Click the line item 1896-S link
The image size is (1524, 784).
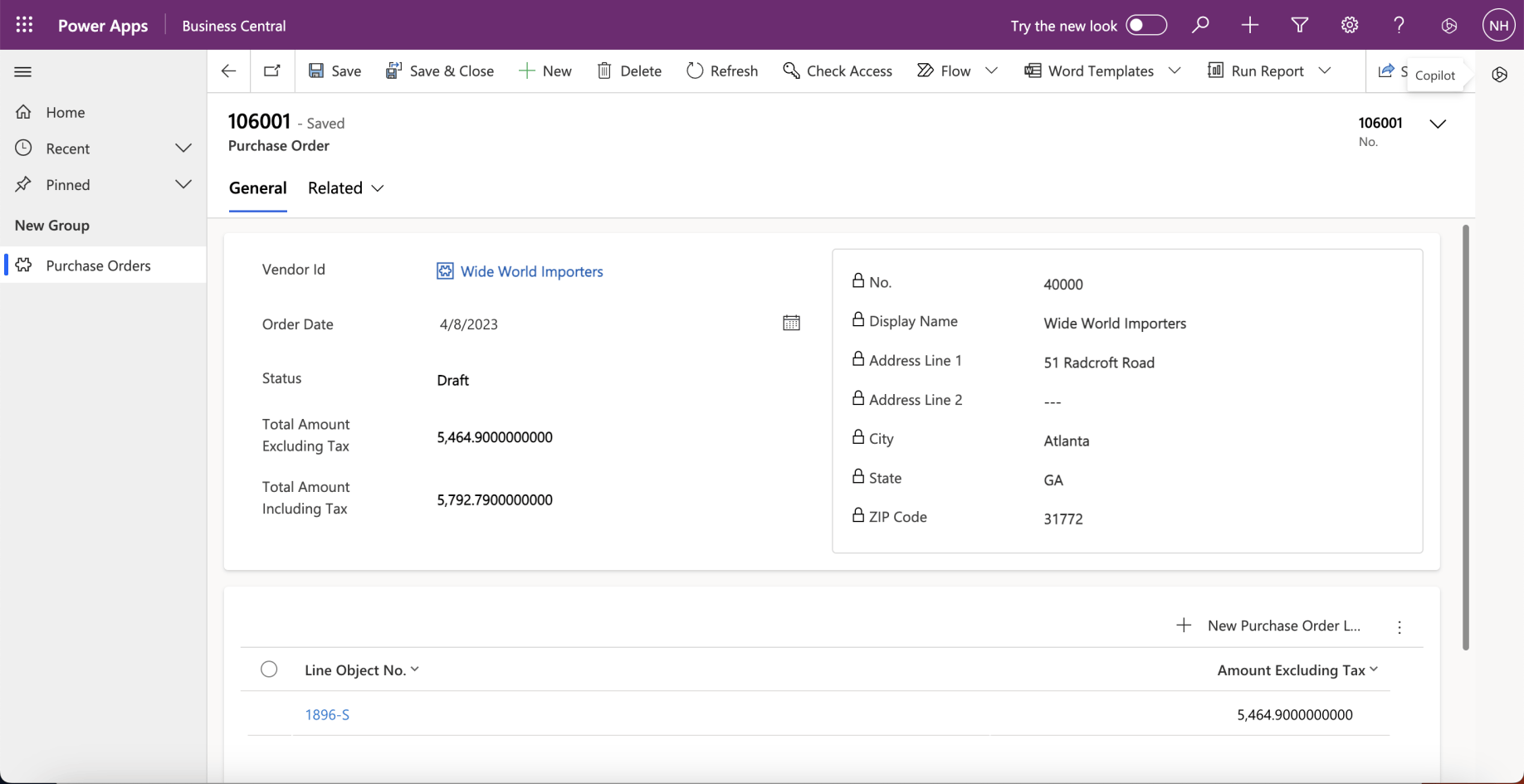coord(327,714)
